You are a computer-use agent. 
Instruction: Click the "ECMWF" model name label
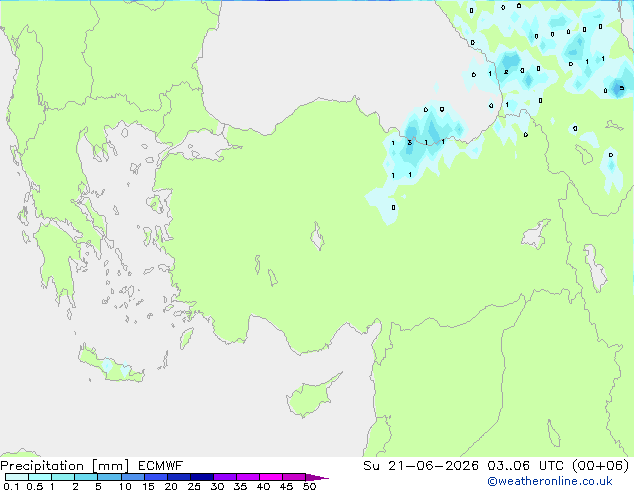pos(161,466)
